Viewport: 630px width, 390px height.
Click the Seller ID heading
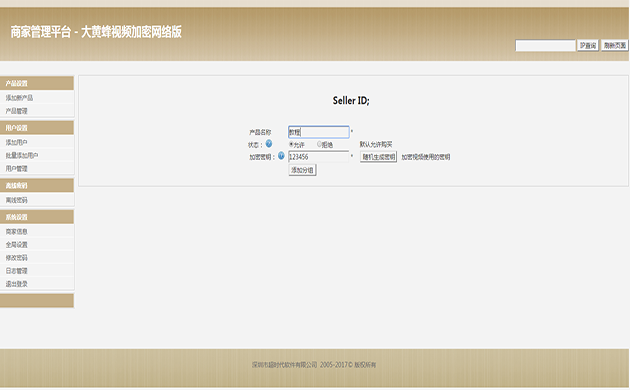(x=351, y=100)
